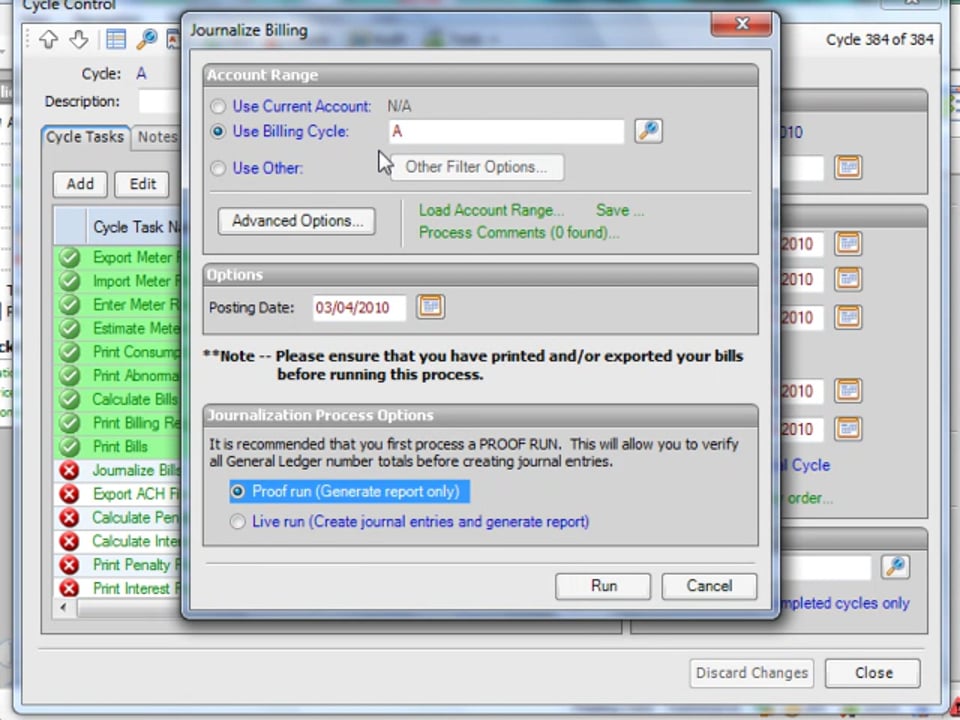Click Discard Changes in Cycle Control

coord(752,673)
